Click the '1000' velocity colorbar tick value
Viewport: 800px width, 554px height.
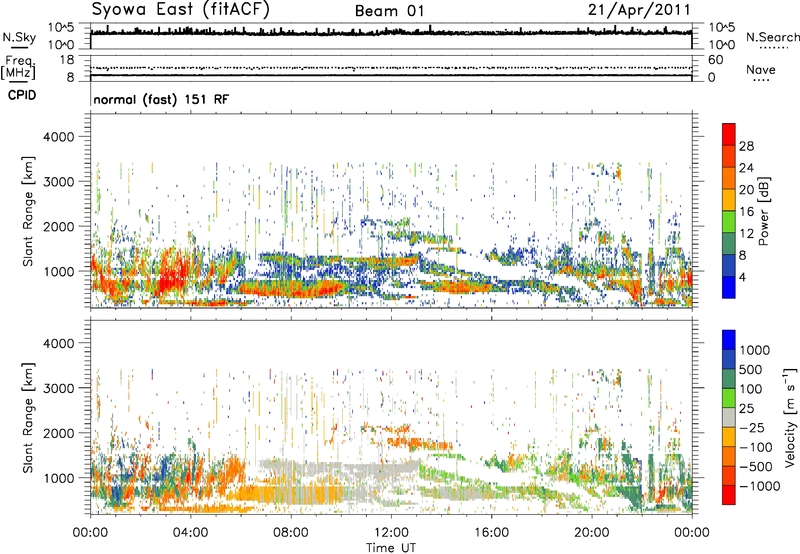click(755, 350)
